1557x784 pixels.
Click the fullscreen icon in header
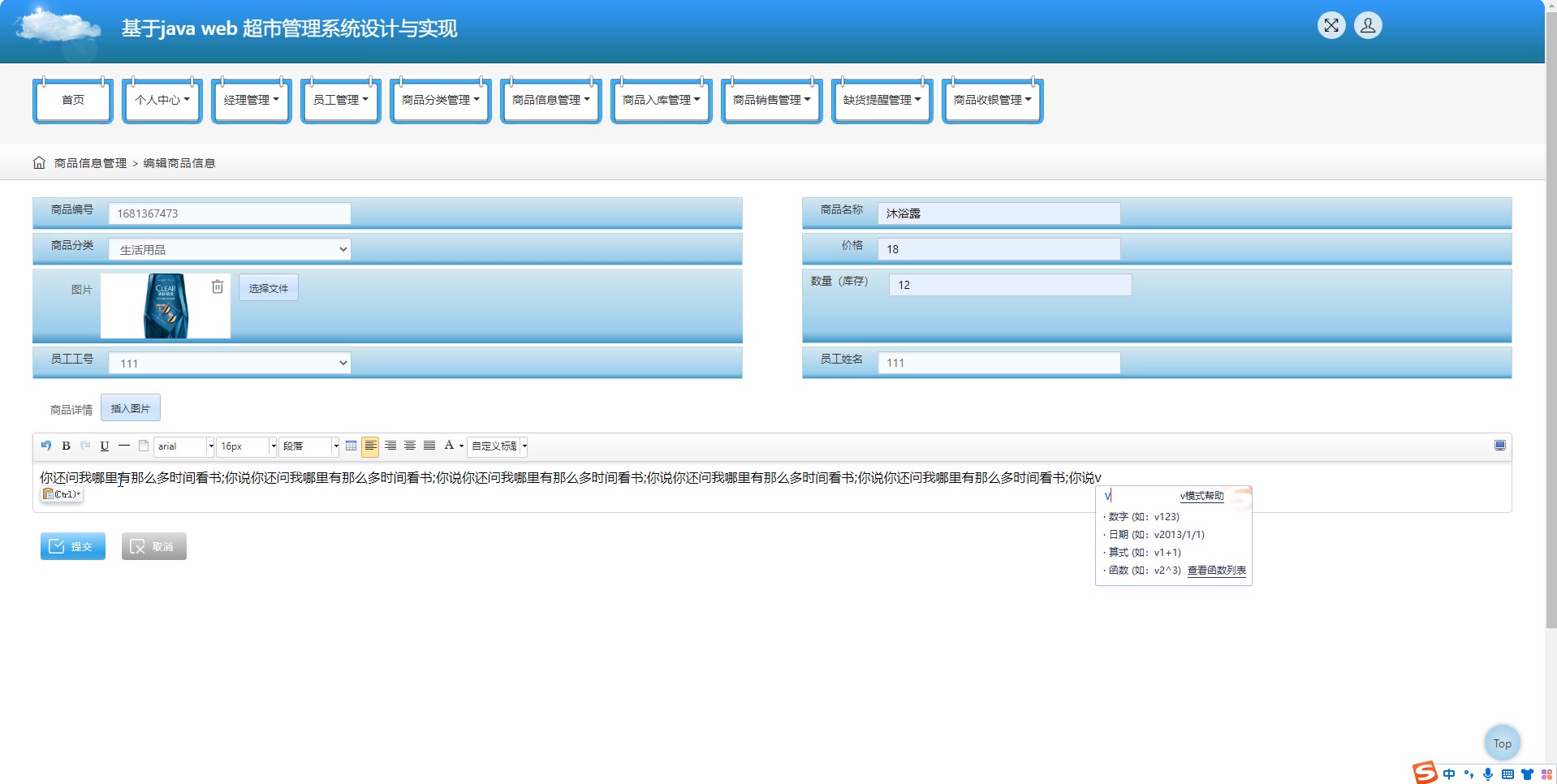[1331, 26]
